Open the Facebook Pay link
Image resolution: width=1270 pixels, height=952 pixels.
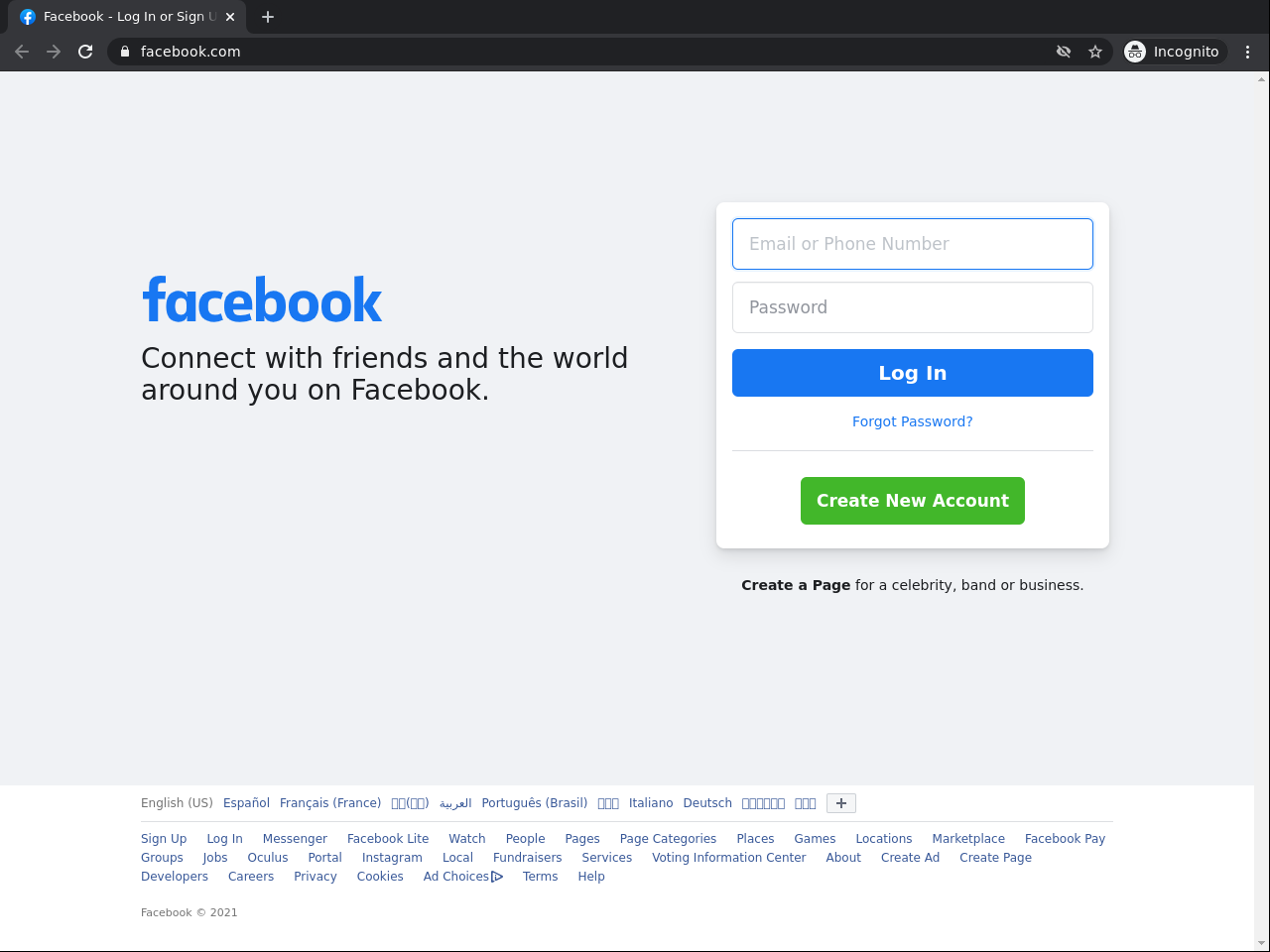click(x=1065, y=839)
